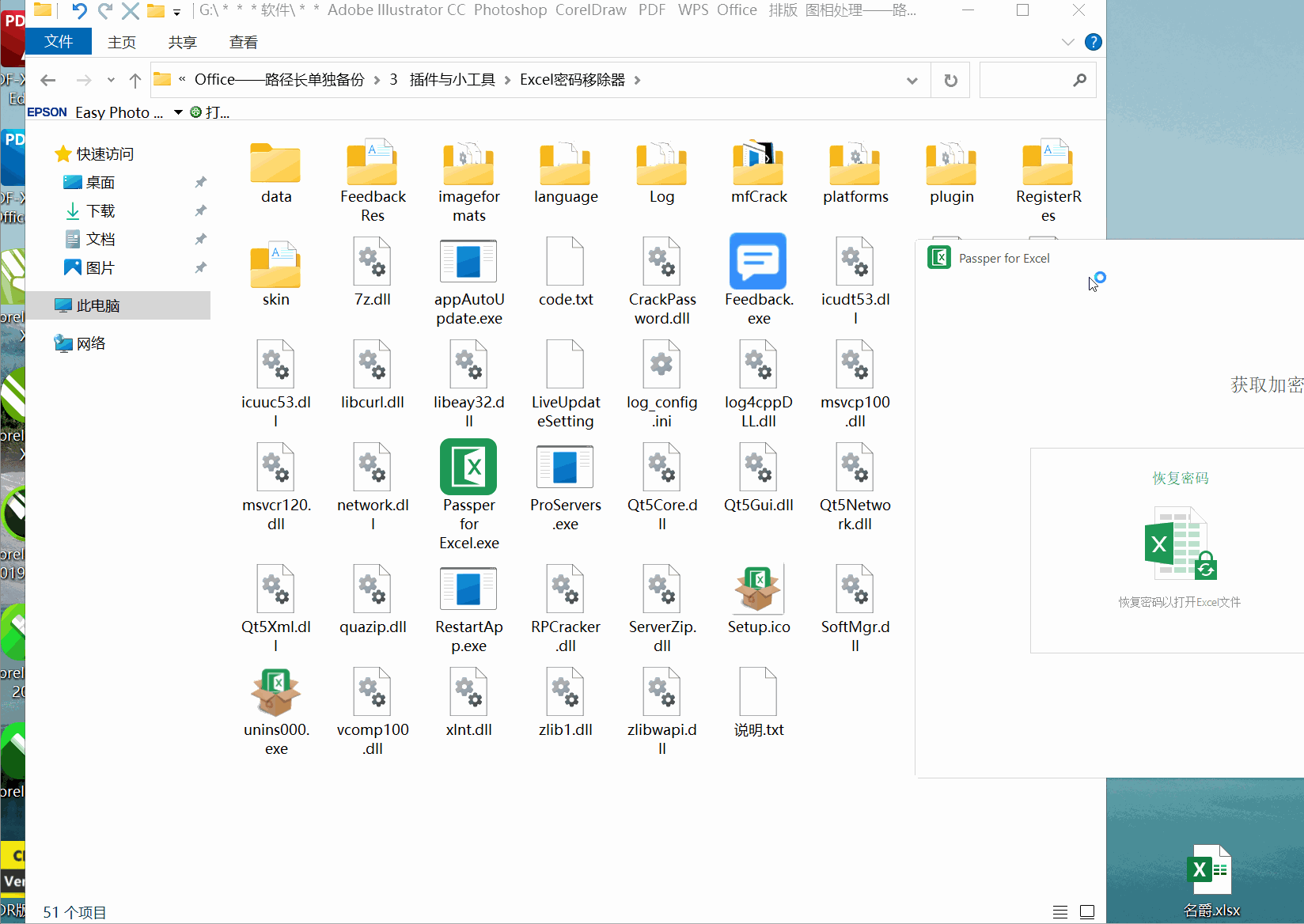Image resolution: width=1304 pixels, height=924 pixels.
Task: Go up one folder level
Action: pyautogui.click(x=135, y=80)
